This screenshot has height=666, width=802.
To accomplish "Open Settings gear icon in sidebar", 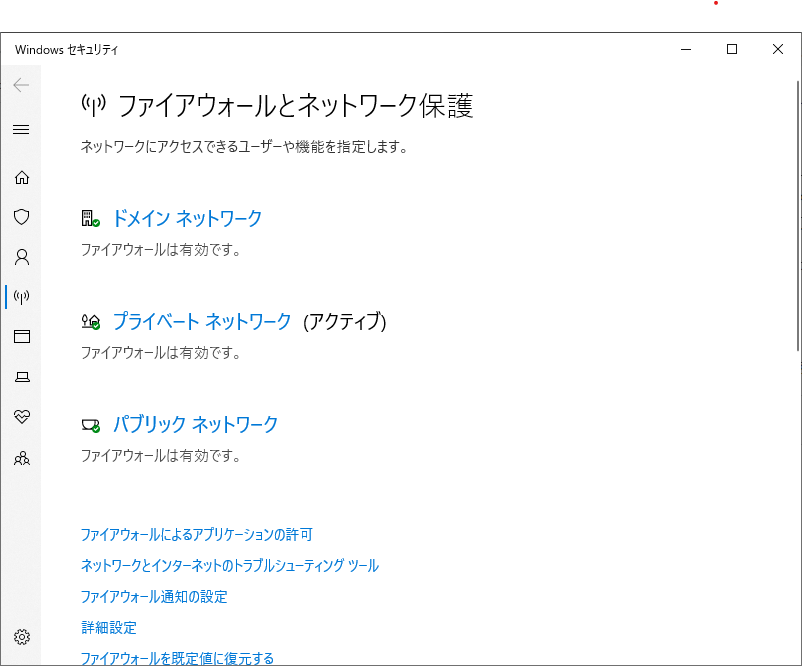I will click(x=22, y=637).
